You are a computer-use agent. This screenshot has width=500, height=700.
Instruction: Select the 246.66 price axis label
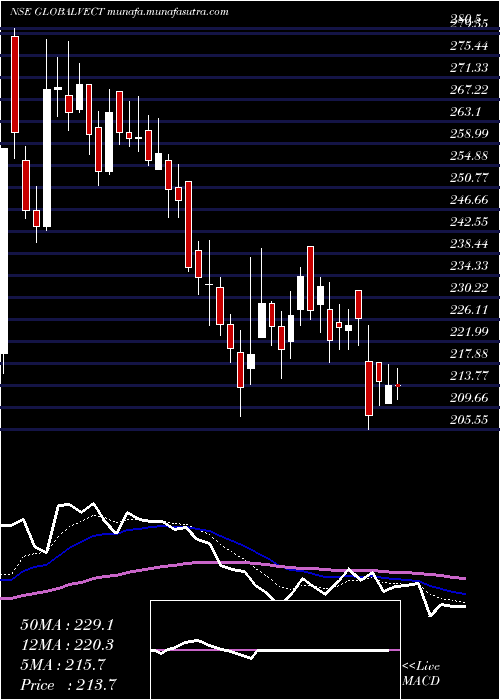470,200
